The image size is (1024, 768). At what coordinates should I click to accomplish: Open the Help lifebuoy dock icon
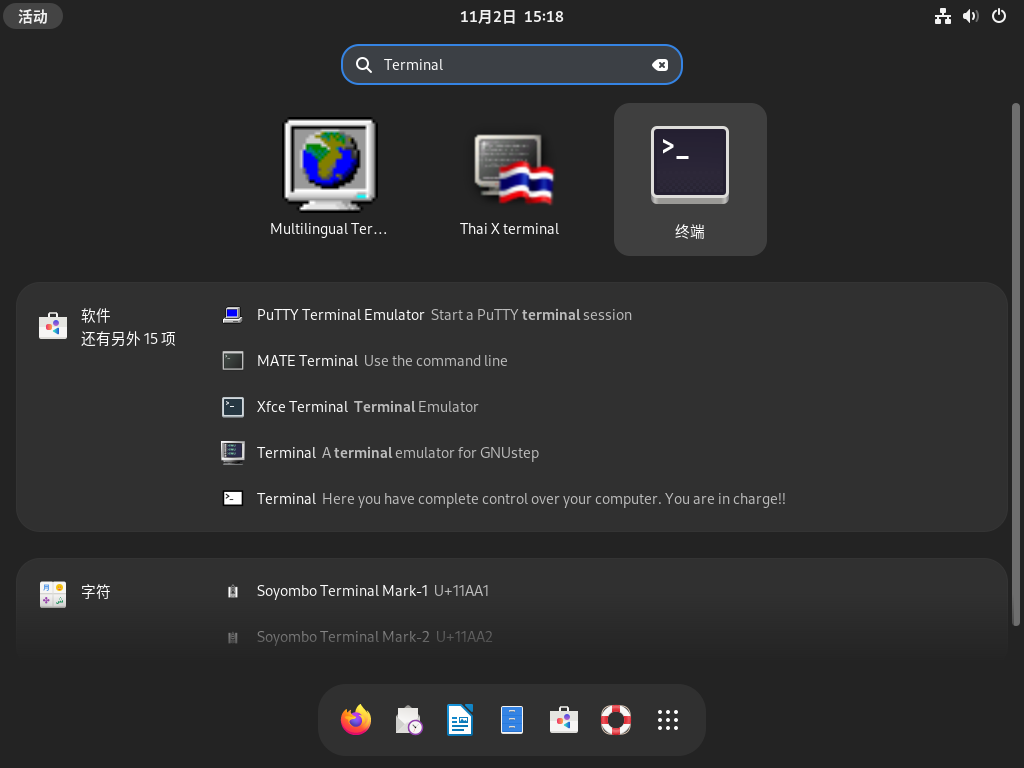click(616, 720)
